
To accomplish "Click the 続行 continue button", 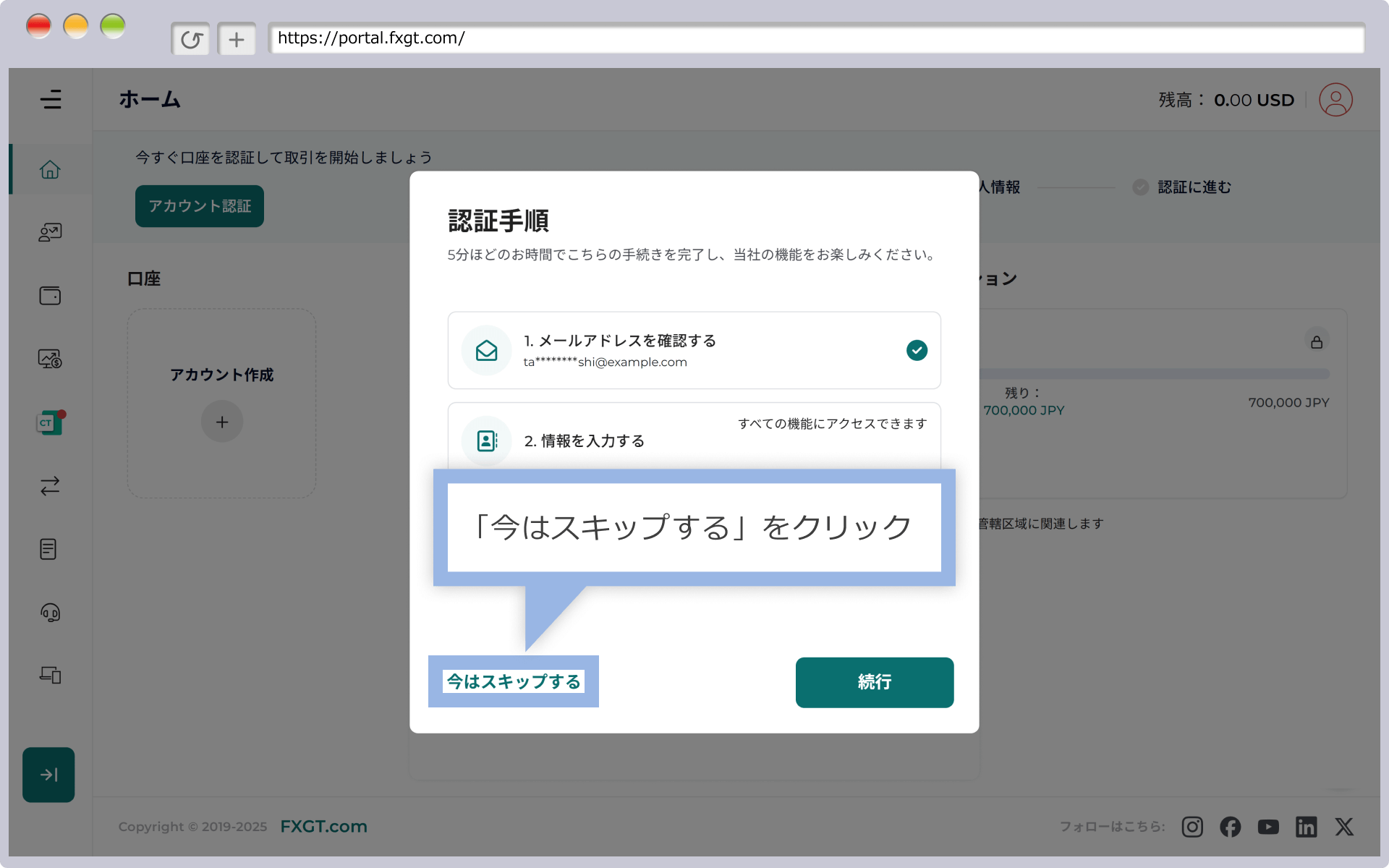I will (x=874, y=682).
